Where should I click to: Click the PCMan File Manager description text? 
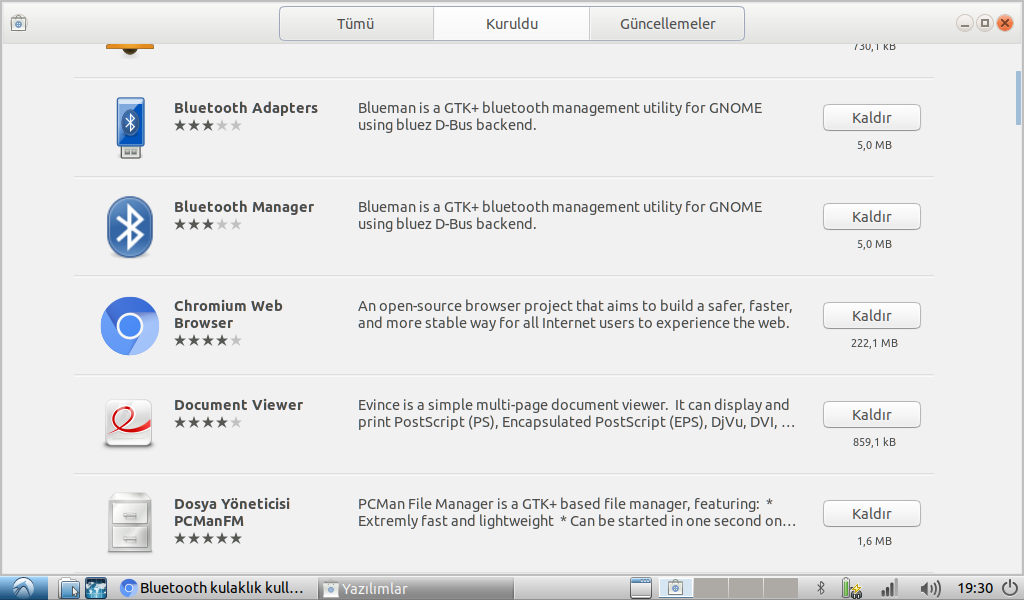tap(577, 513)
